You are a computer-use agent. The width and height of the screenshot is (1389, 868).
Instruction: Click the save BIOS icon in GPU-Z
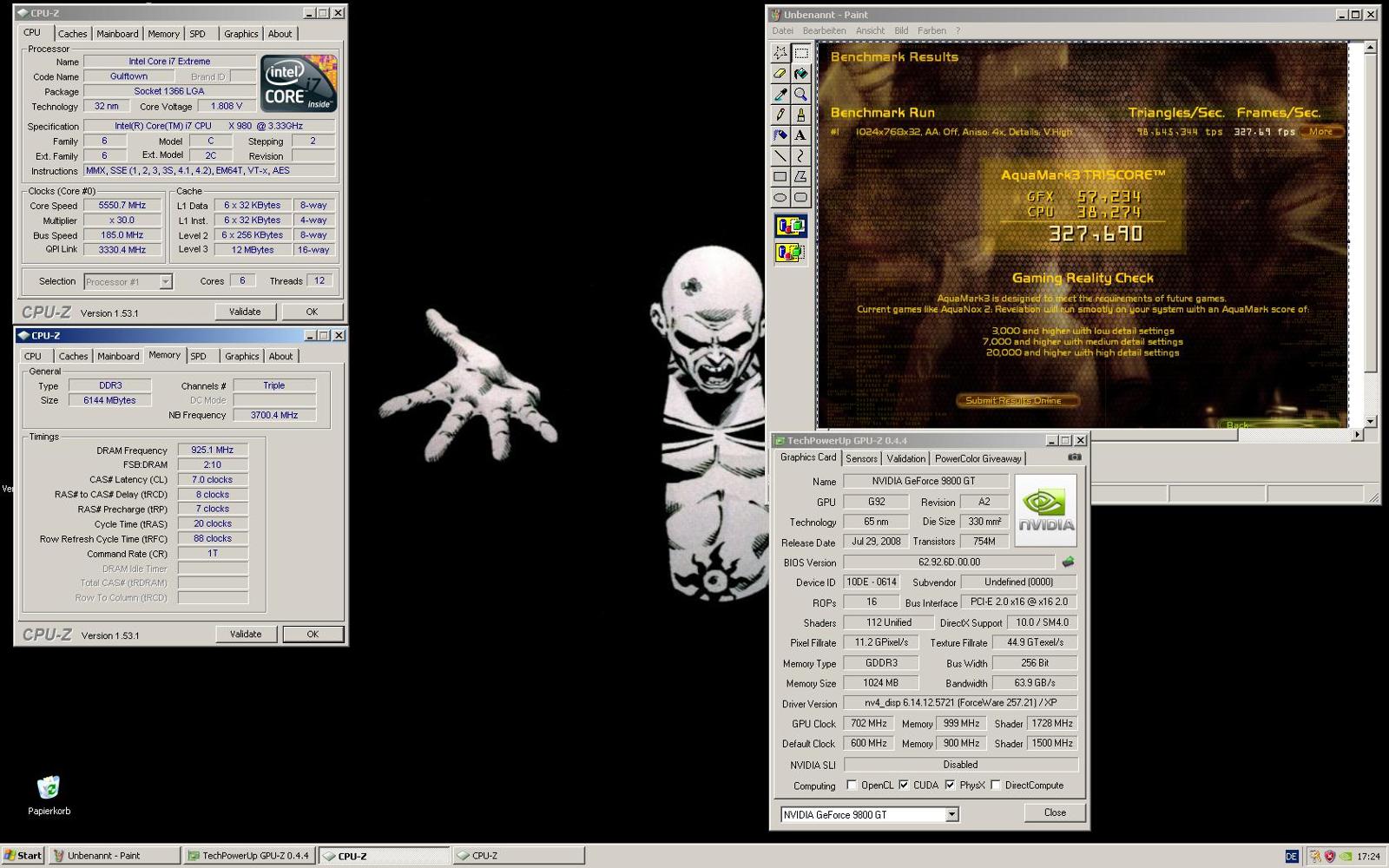[1068, 562]
